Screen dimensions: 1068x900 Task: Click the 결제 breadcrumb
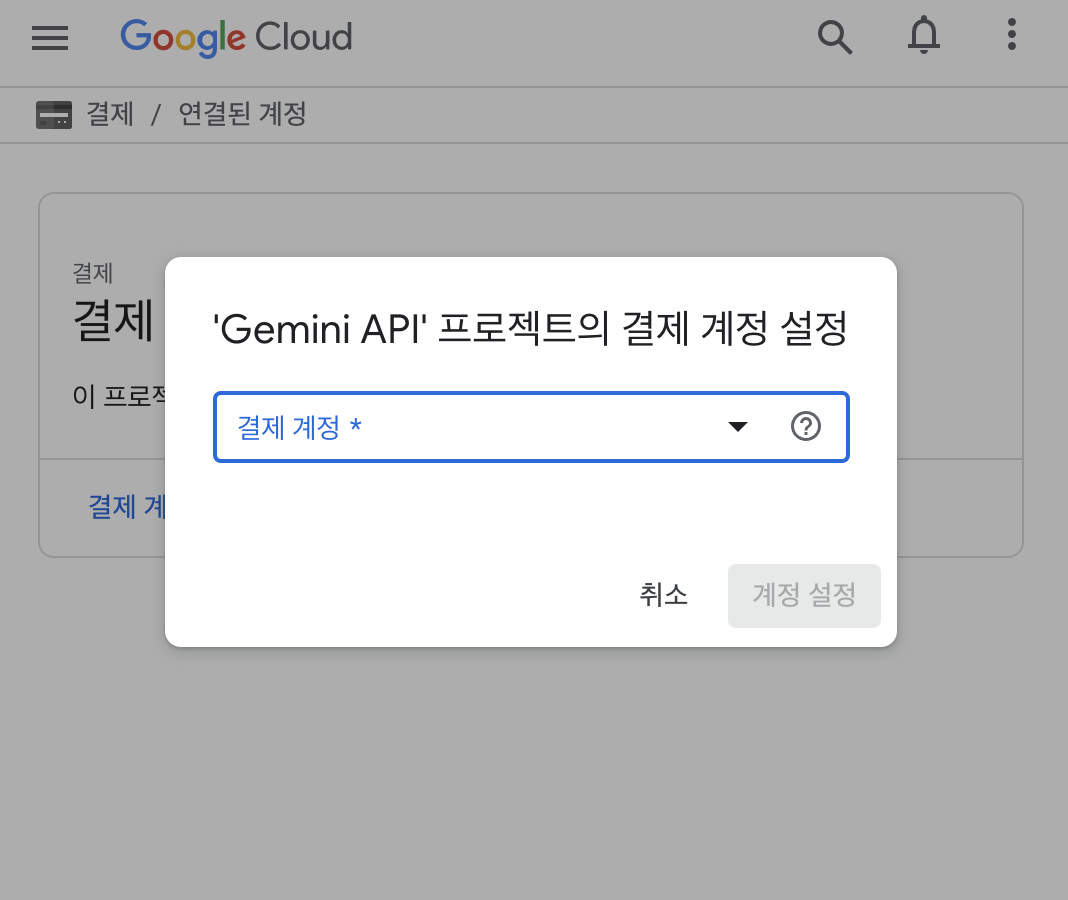click(x=110, y=114)
